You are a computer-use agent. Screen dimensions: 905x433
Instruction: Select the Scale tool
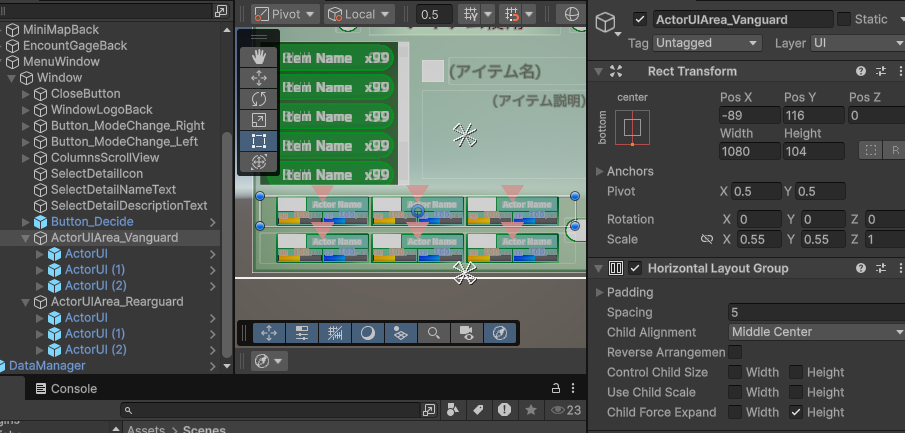(x=259, y=119)
